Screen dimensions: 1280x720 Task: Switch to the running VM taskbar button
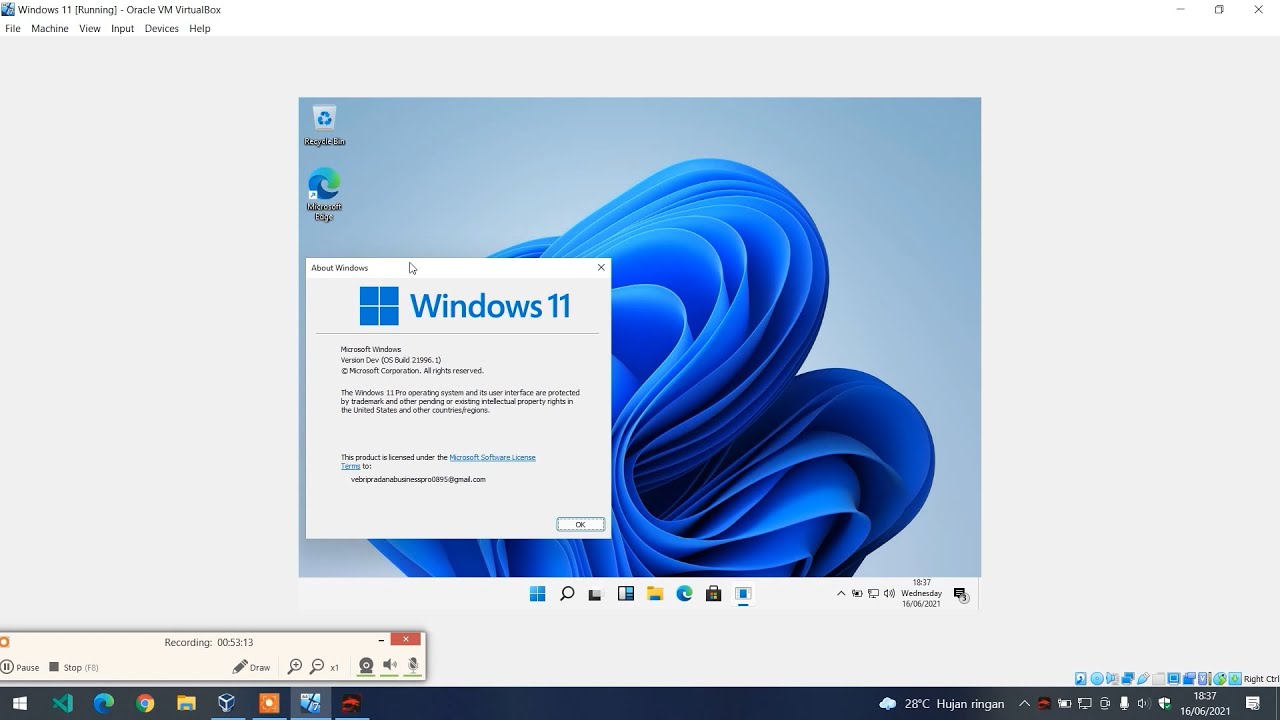click(x=310, y=703)
